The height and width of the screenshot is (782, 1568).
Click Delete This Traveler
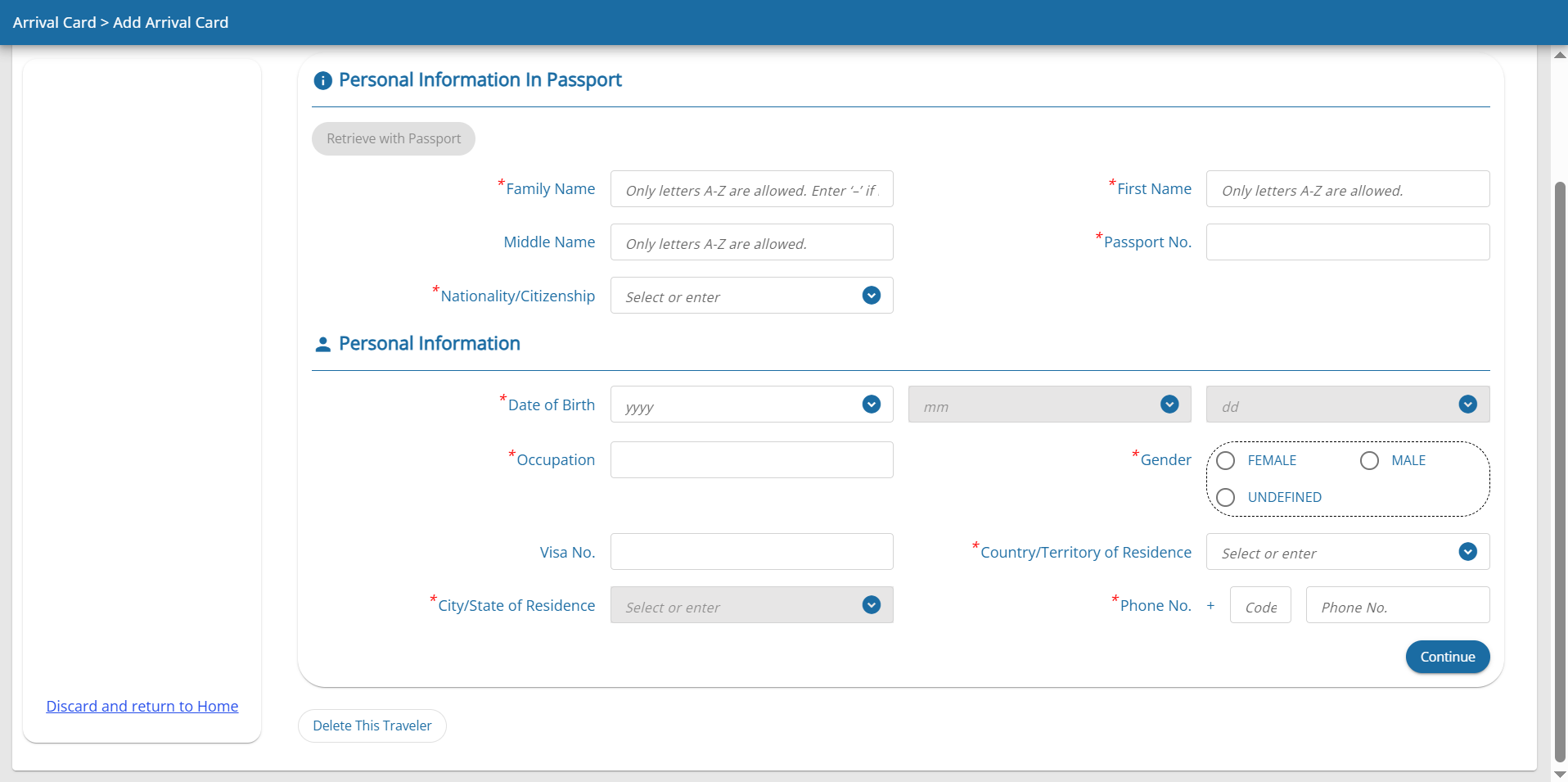click(372, 725)
